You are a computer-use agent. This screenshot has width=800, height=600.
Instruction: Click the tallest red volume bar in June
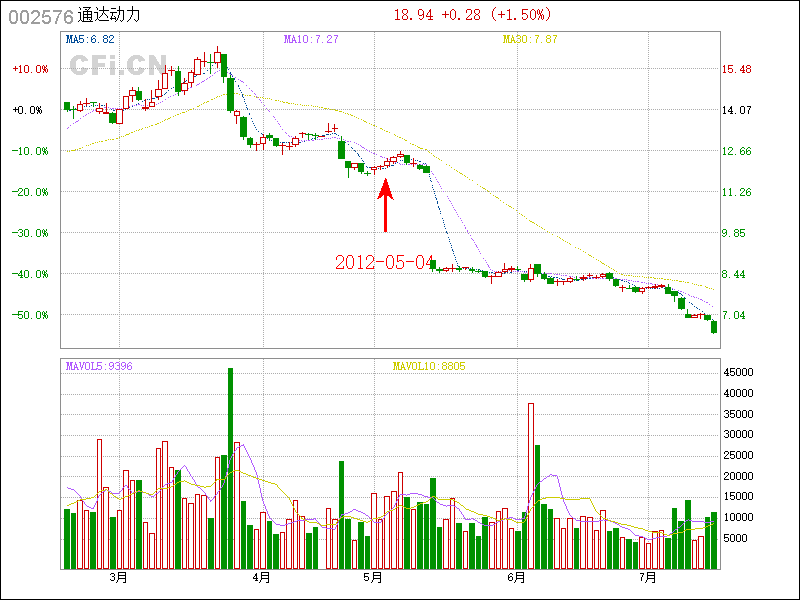531,485
